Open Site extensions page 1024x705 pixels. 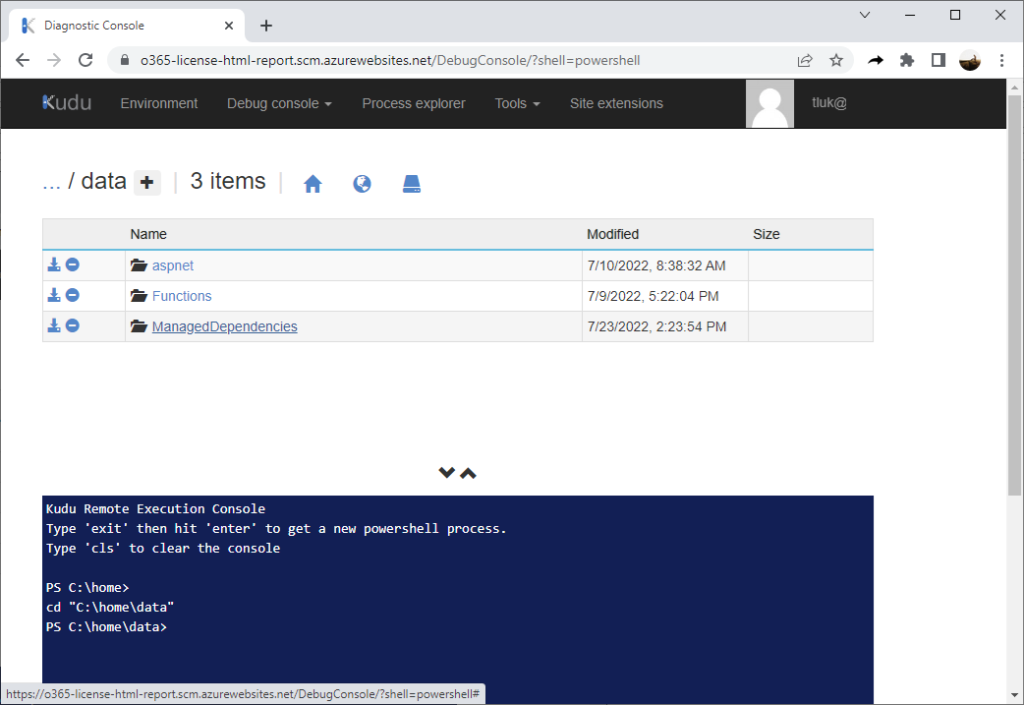click(x=616, y=103)
